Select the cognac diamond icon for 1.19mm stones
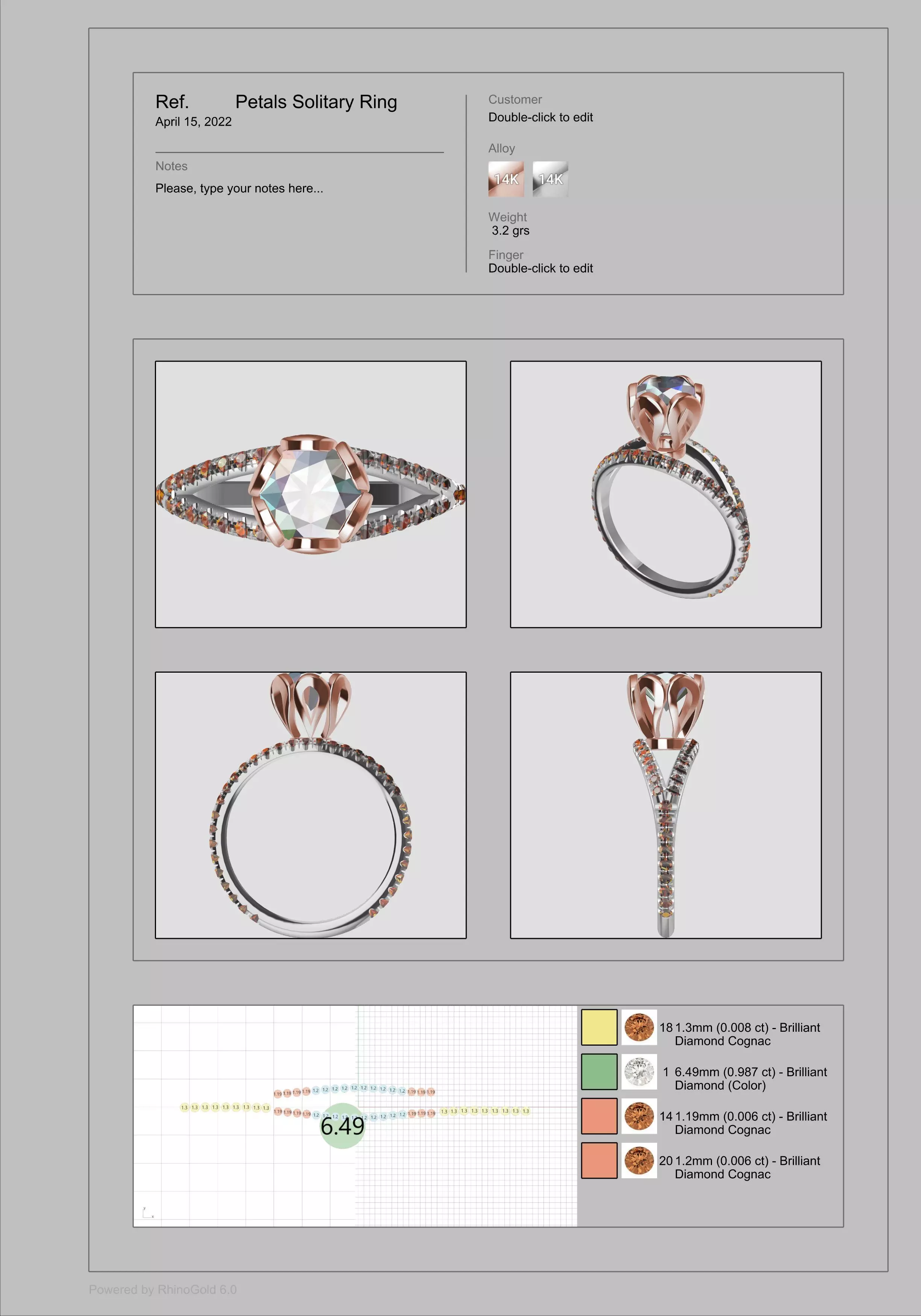The width and height of the screenshot is (921, 1316). click(639, 1116)
